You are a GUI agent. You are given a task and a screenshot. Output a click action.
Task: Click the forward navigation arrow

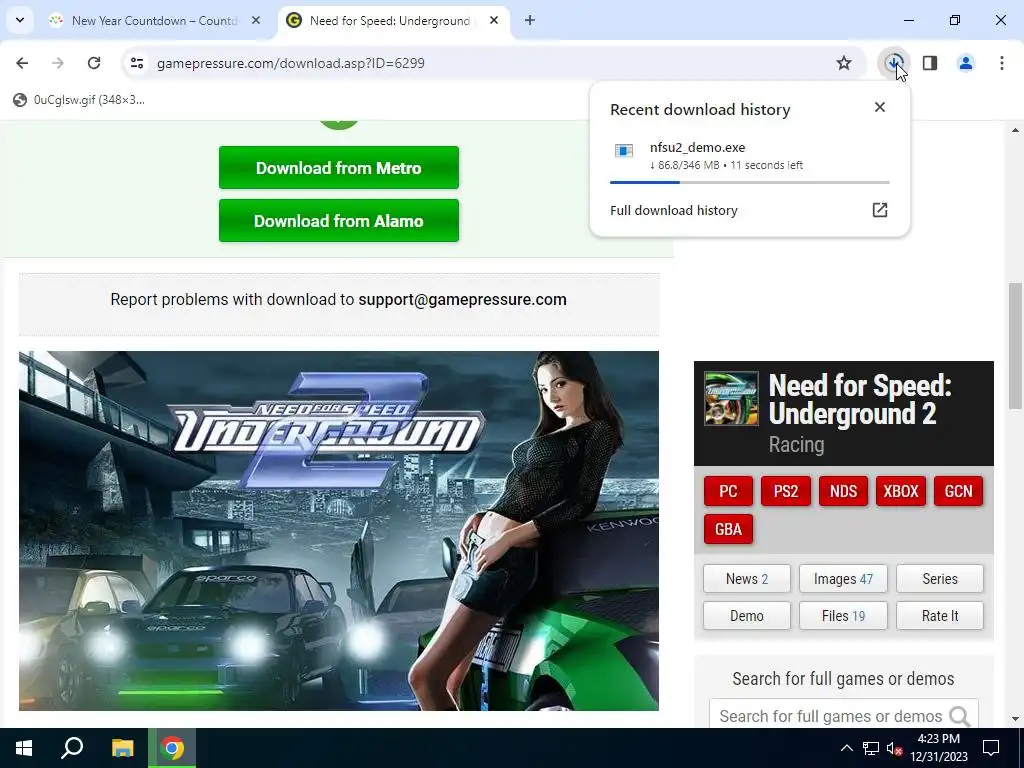(x=57, y=63)
